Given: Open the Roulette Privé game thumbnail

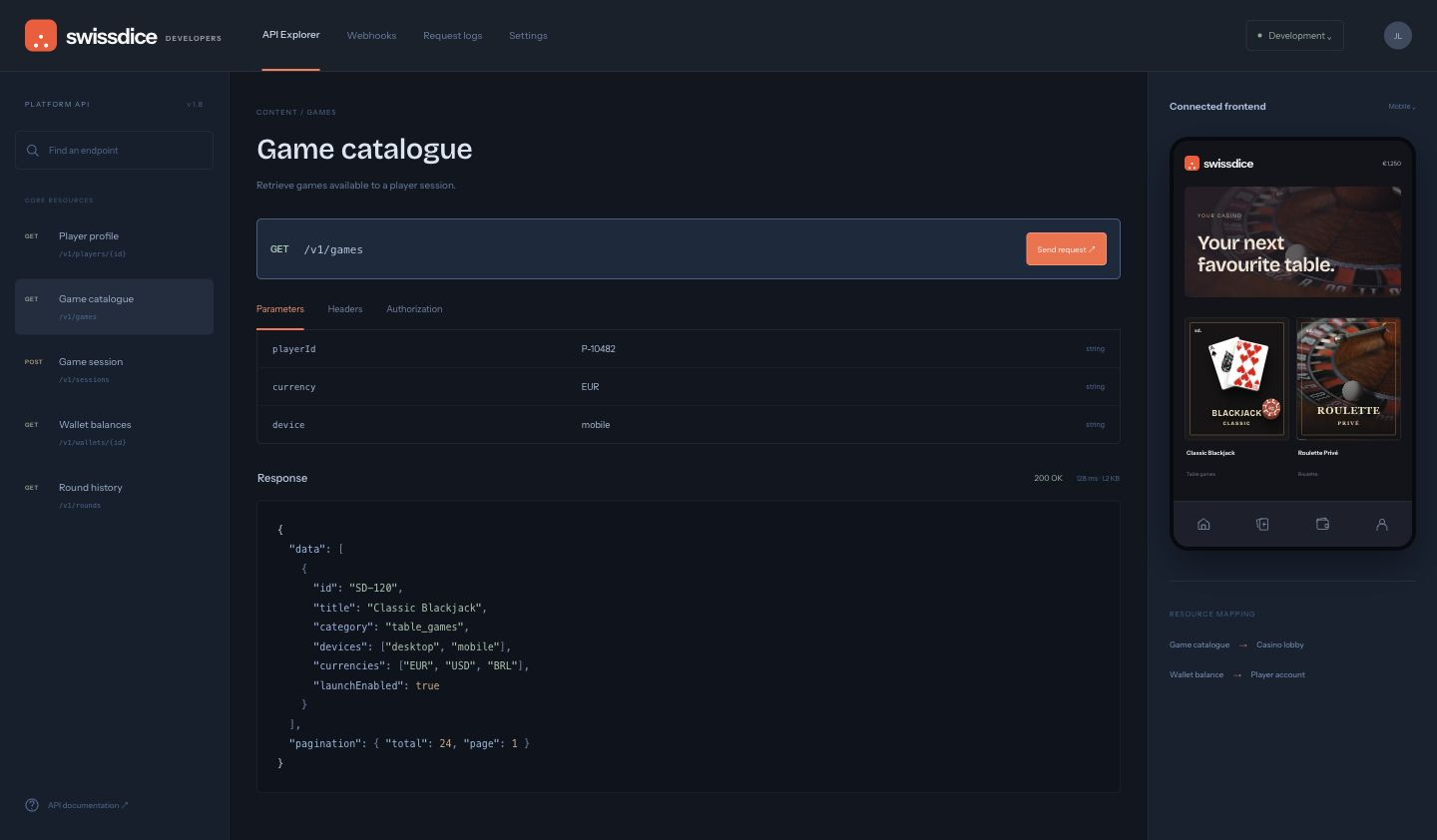Looking at the screenshot, I should click(1348, 378).
